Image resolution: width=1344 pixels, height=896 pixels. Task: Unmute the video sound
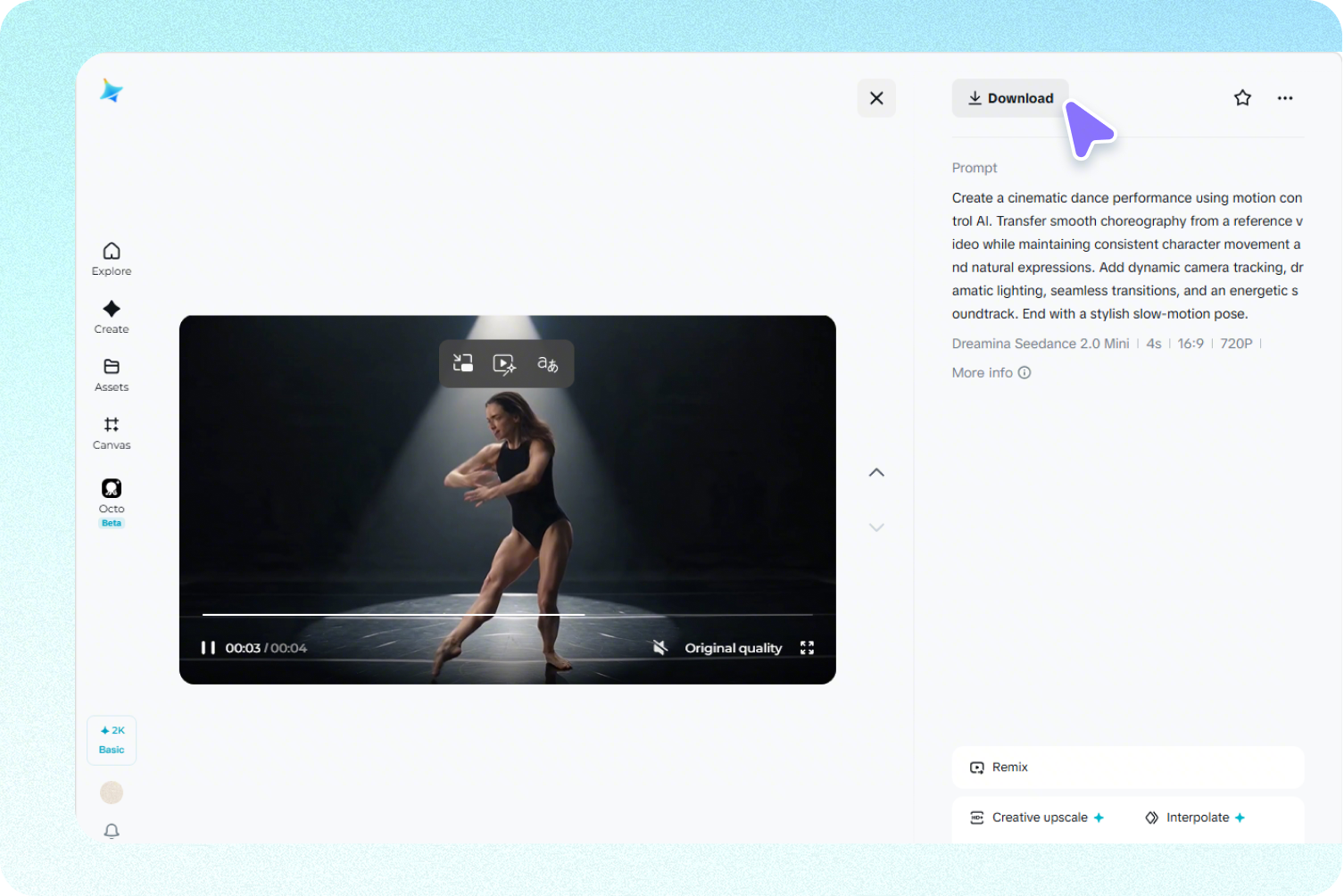(660, 648)
